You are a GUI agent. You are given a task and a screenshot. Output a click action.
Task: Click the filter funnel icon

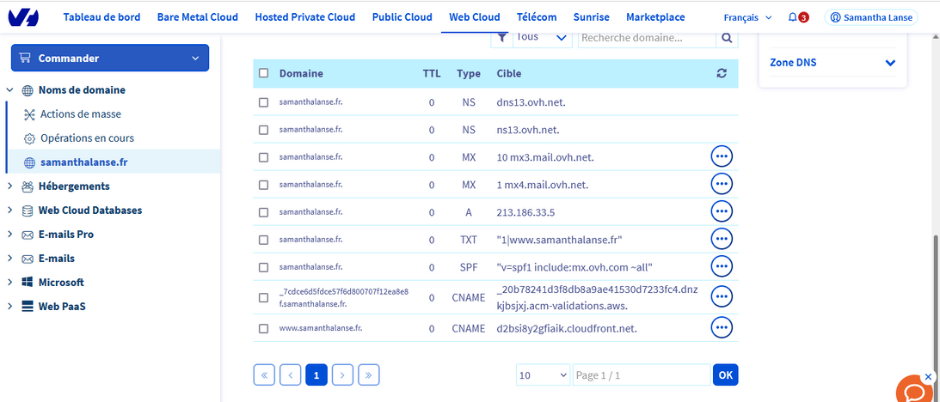(x=502, y=38)
